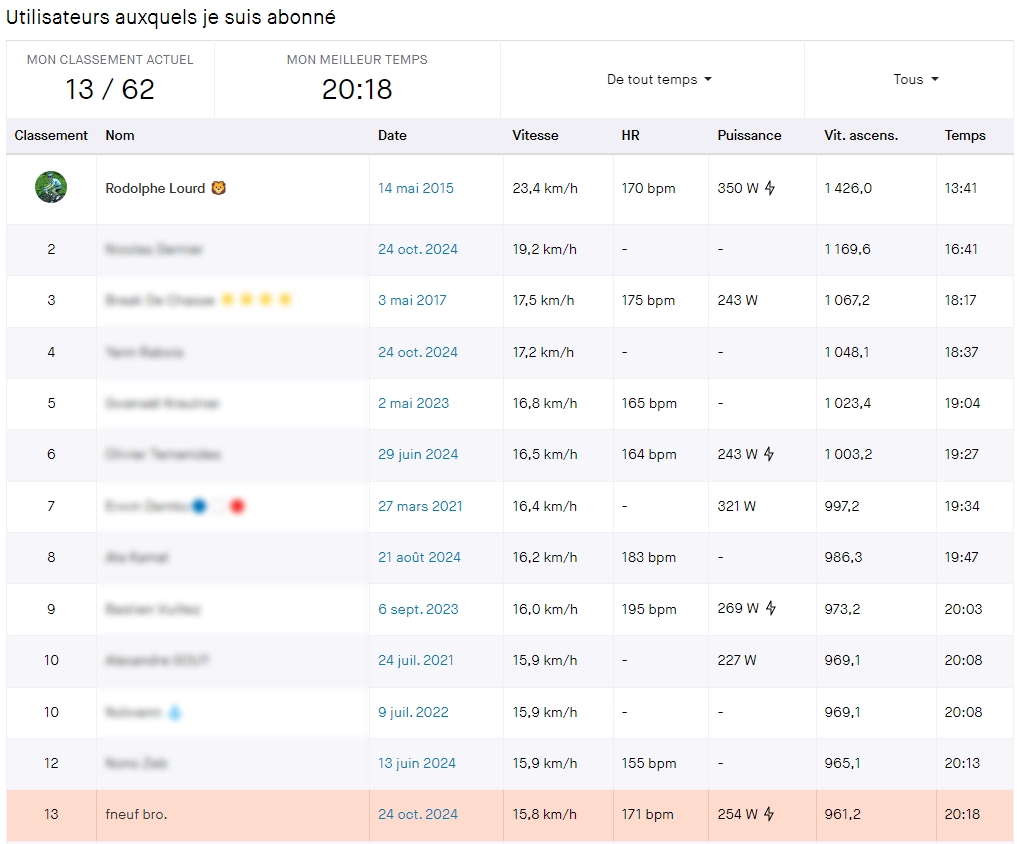Open the 24 juil. 2021 activity link
This screenshot has width=1017, height=844.
pyautogui.click(x=416, y=660)
